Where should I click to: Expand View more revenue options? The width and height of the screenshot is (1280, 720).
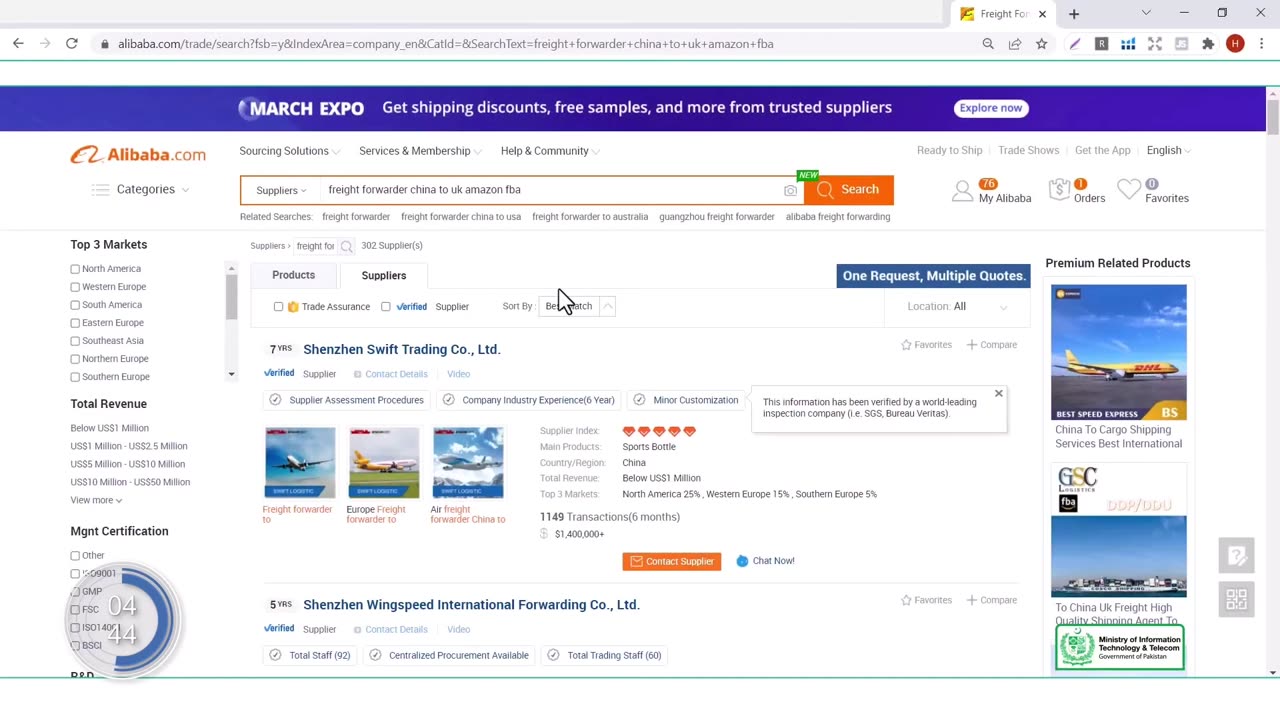click(96, 500)
